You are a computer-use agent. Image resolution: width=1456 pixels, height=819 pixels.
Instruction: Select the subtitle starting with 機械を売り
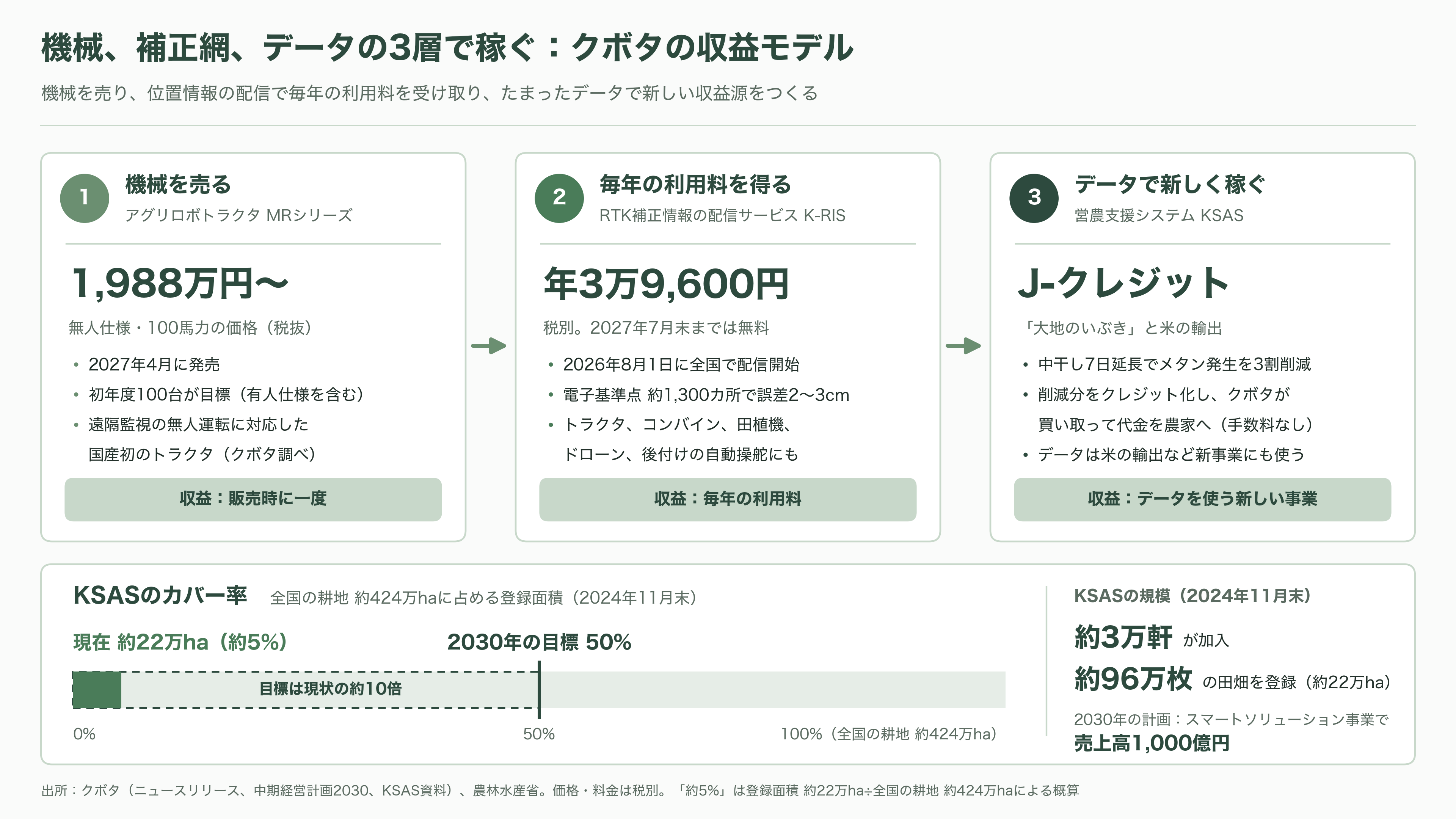click(x=430, y=93)
